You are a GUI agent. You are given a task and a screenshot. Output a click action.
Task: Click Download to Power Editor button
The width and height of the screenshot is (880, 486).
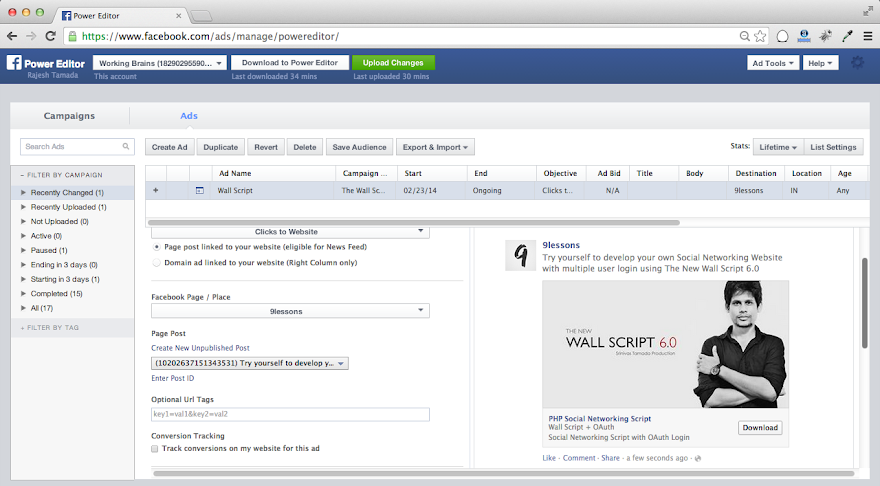coord(290,63)
